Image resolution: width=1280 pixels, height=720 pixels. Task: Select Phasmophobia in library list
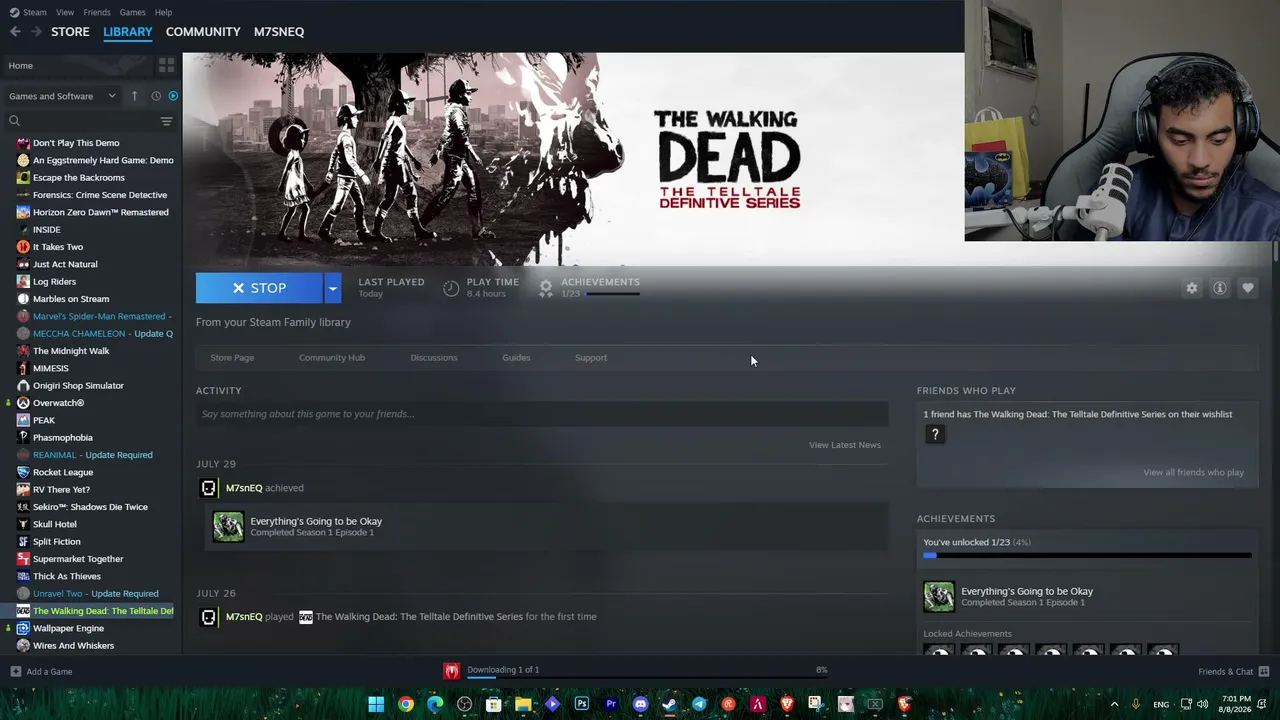(63, 438)
